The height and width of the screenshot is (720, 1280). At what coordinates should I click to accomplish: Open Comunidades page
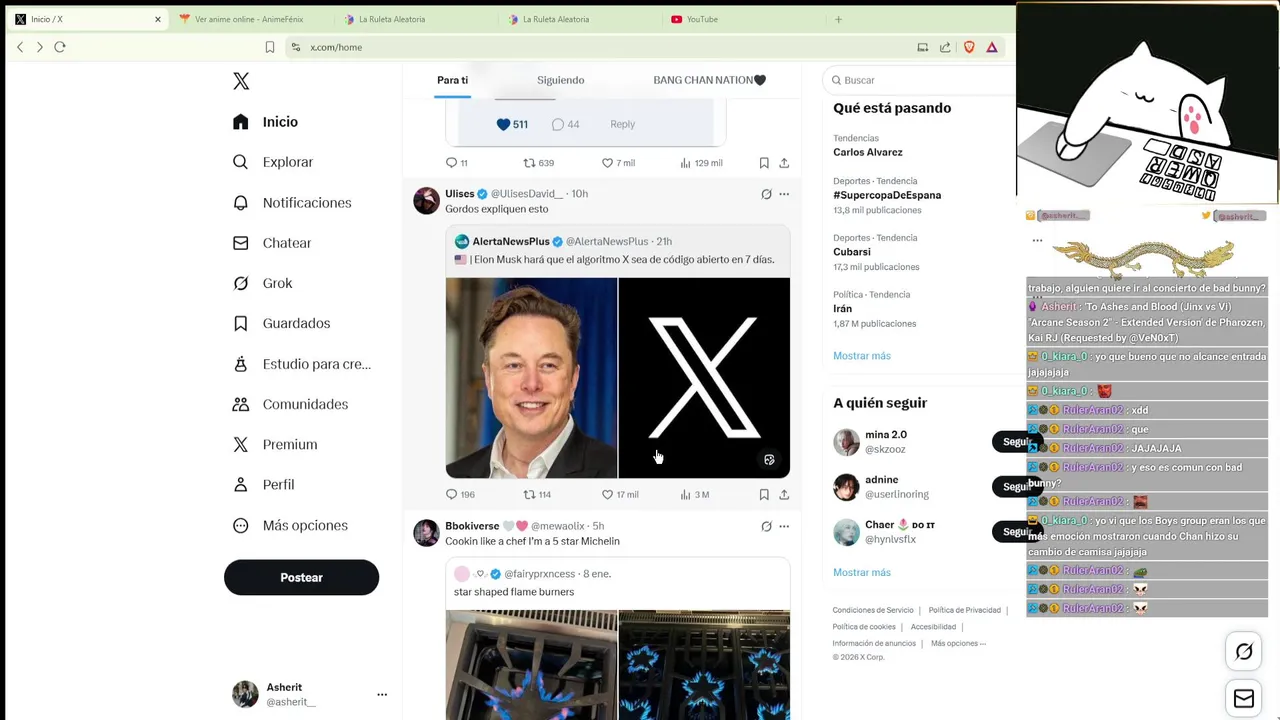pos(290,404)
